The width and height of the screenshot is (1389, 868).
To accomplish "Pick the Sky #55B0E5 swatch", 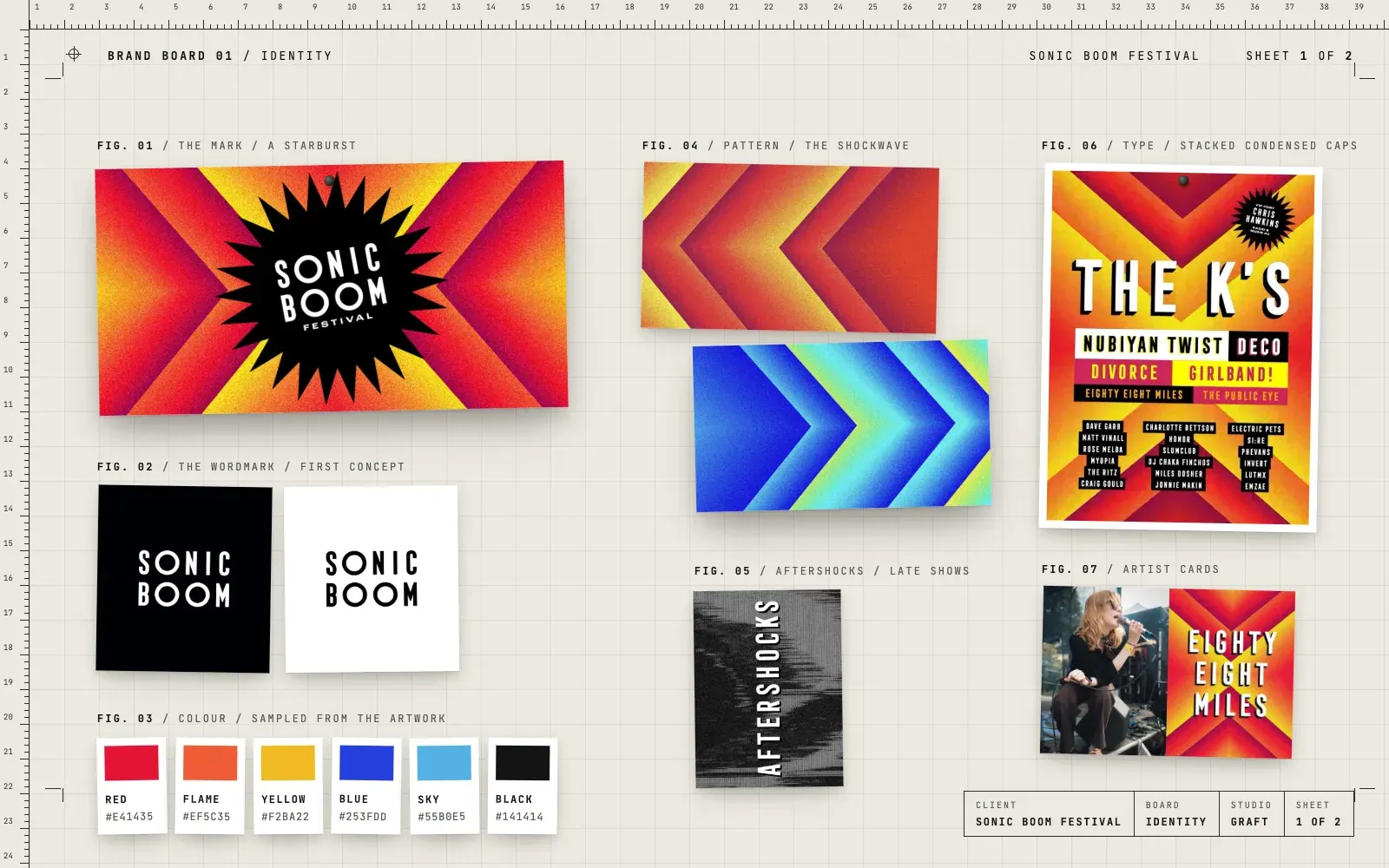I will point(444,786).
